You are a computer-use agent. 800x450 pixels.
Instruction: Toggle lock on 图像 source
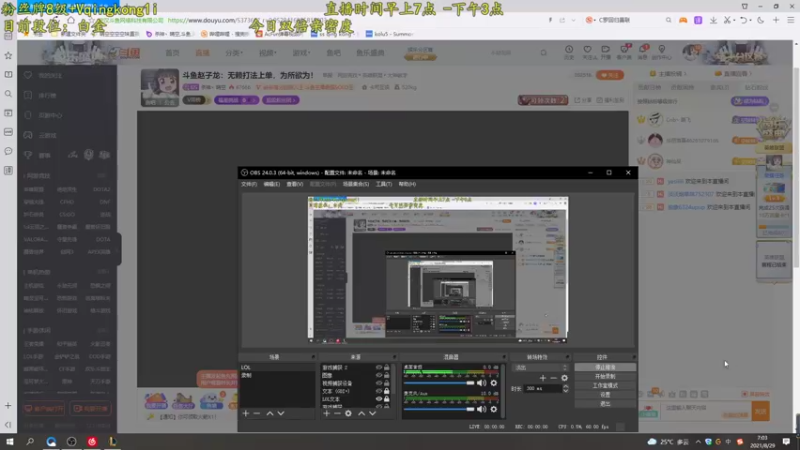pos(387,375)
